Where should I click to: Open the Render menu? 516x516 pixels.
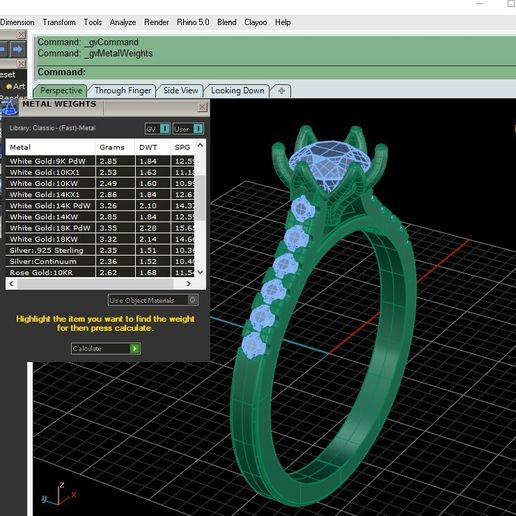click(x=156, y=22)
